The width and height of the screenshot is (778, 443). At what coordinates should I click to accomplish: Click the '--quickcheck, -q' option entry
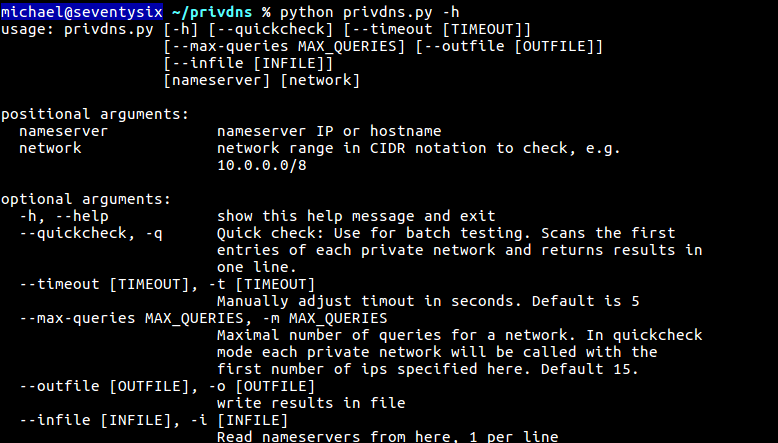[91, 233]
